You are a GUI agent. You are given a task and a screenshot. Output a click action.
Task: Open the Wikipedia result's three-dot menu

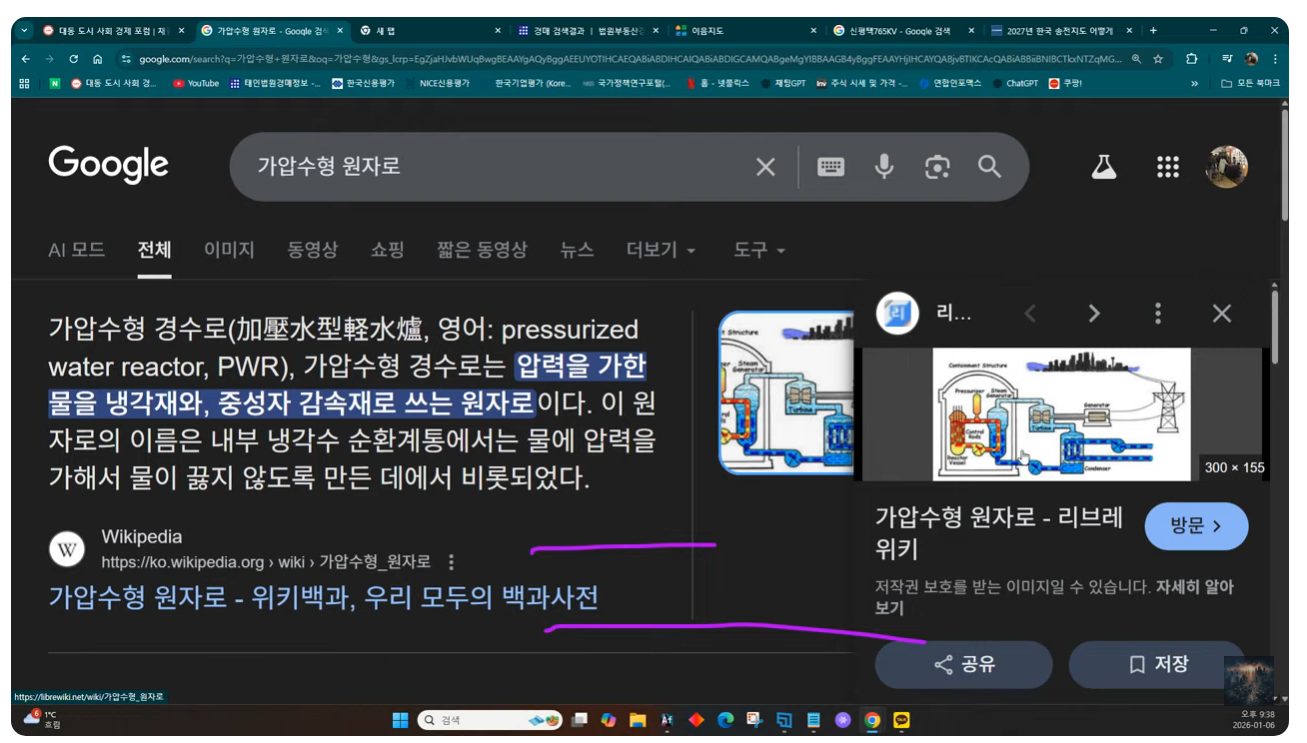pos(452,562)
